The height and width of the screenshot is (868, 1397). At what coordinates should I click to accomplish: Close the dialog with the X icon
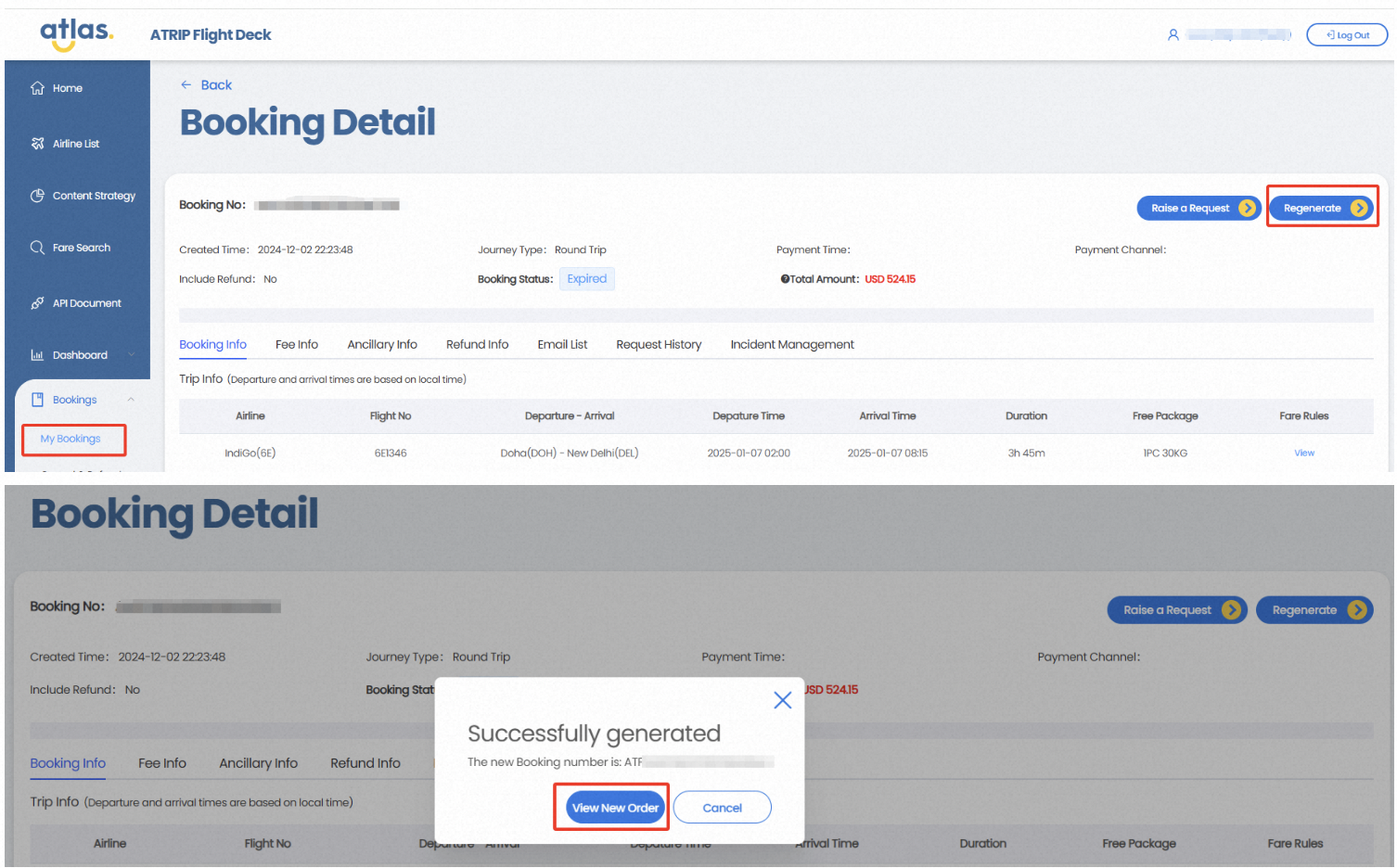click(782, 700)
